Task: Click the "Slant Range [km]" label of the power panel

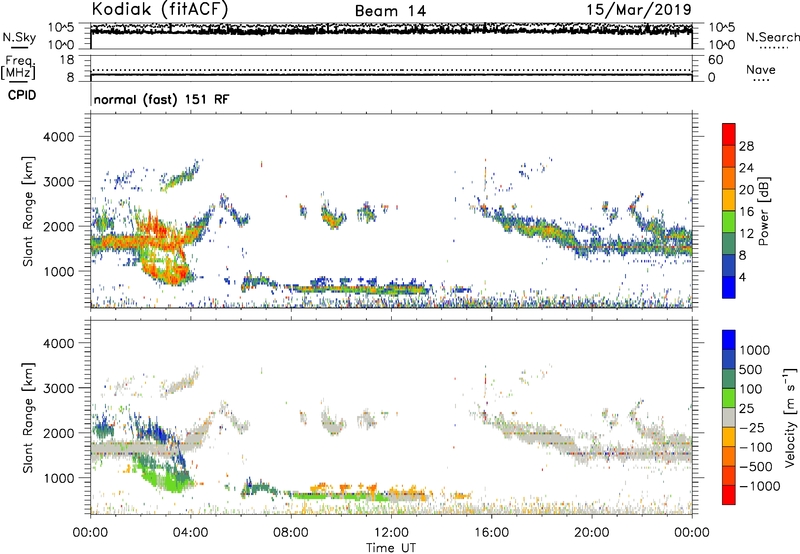Action: pos(28,211)
